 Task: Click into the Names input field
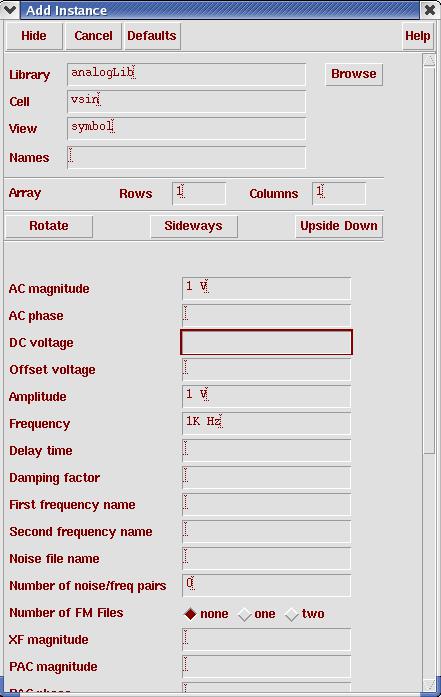coord(186,157)
